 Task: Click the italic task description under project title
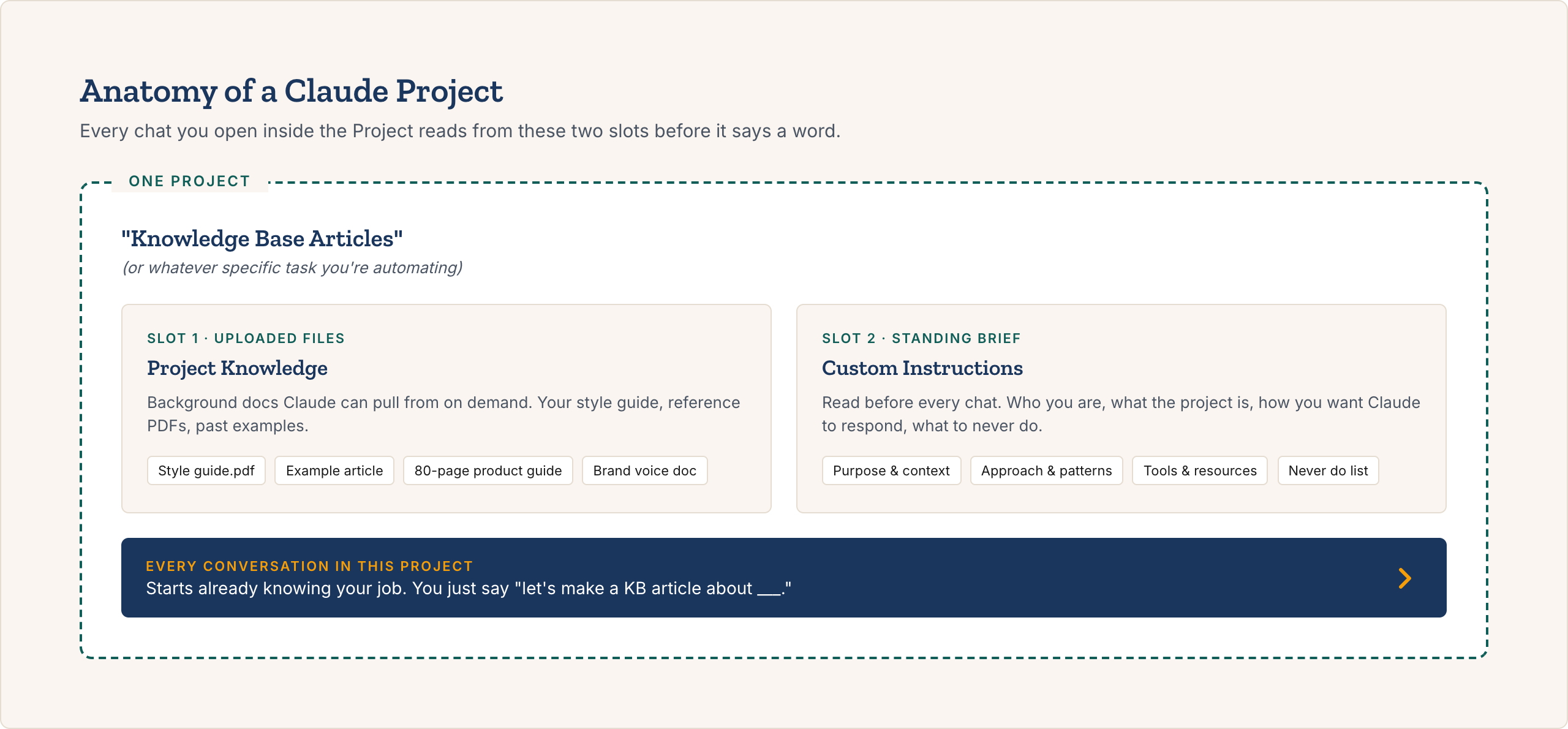292,267
